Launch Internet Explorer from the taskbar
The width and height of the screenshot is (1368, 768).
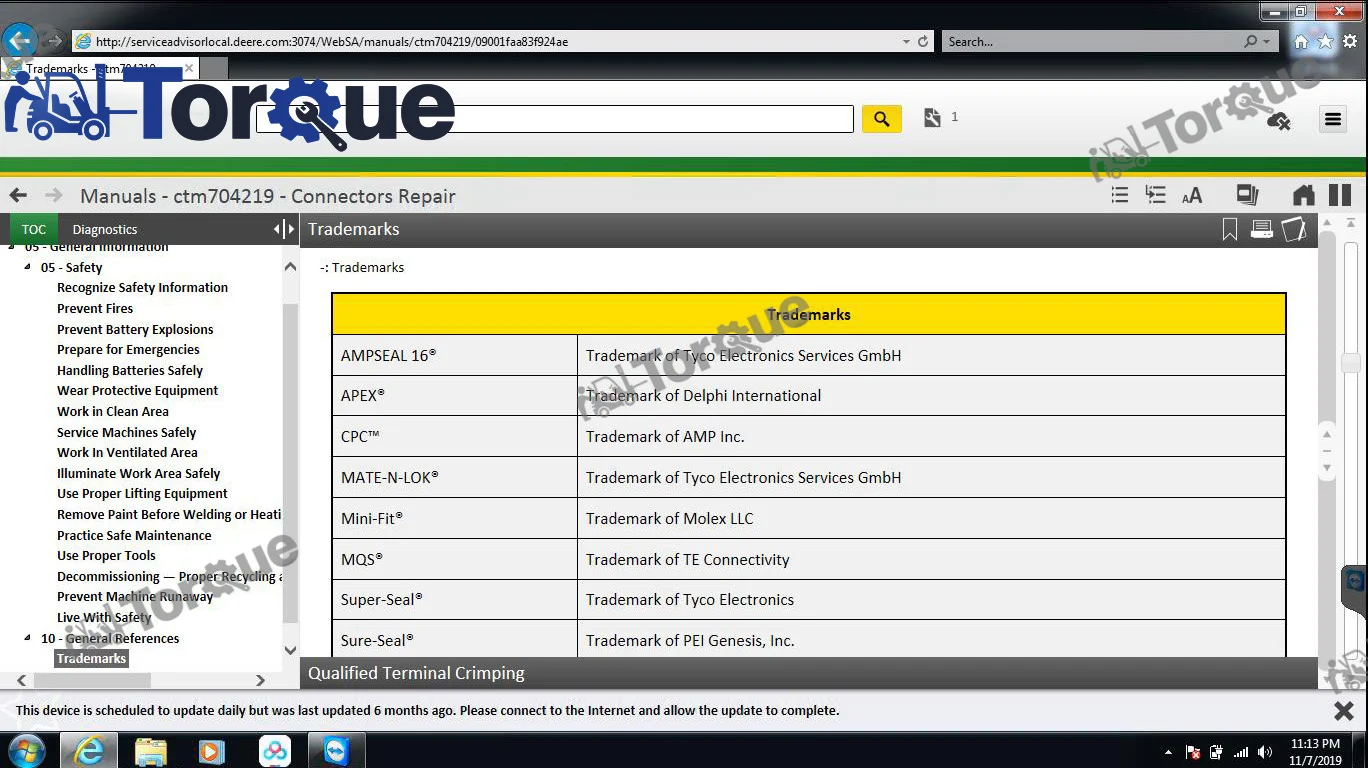coord(89,751)
